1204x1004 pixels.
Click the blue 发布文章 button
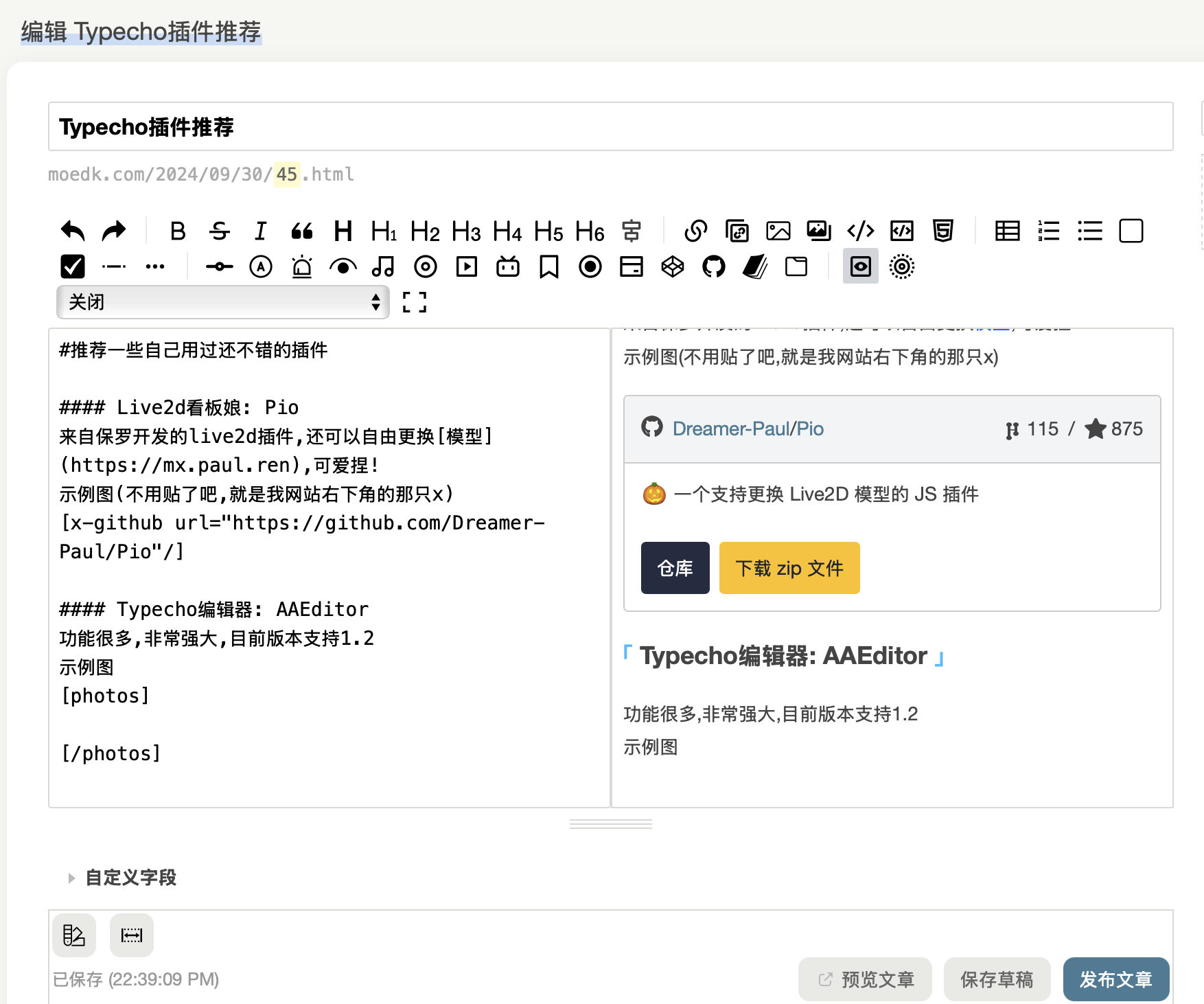(1116, 979)
